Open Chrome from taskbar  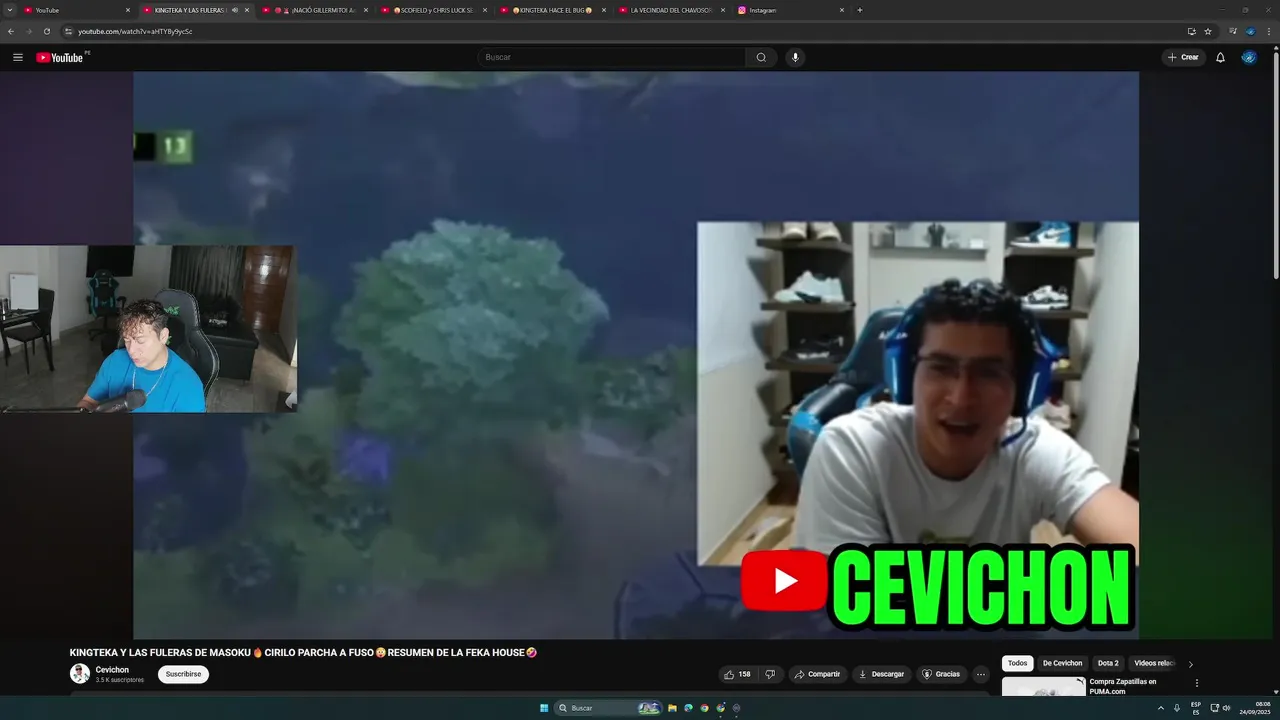pos(705,708)
